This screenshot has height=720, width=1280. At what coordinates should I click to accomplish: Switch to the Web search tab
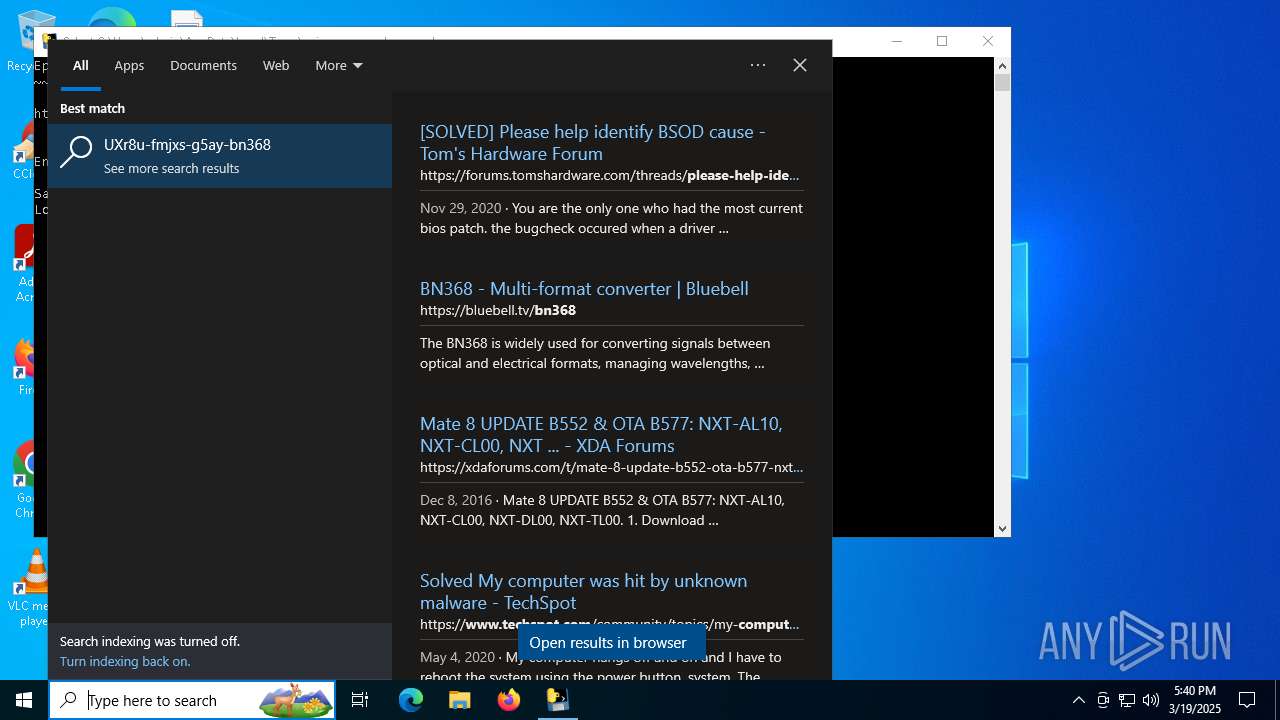pyautogui.click(x=276, y=65)
